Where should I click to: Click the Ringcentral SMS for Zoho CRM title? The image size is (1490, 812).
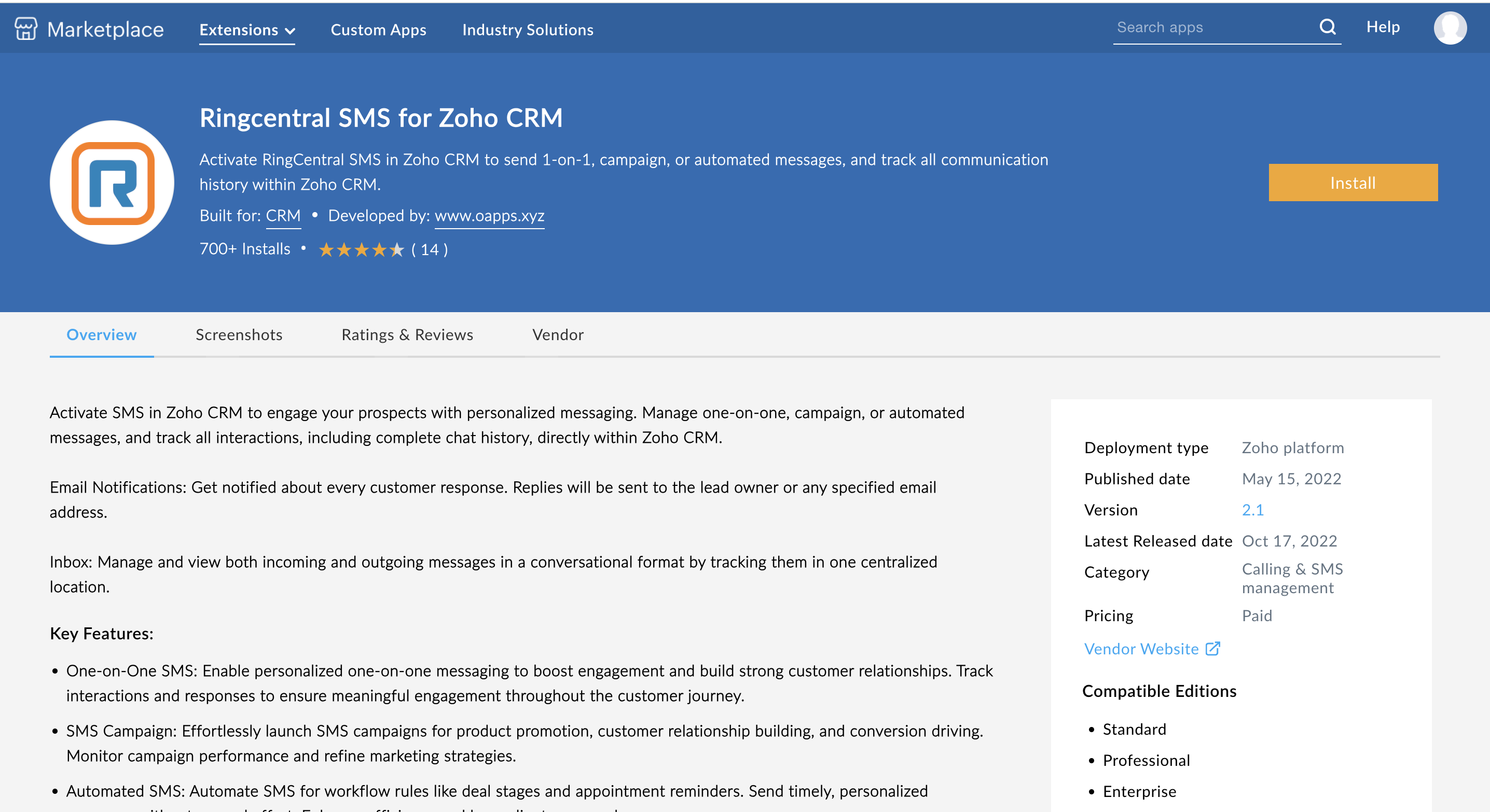381,118
